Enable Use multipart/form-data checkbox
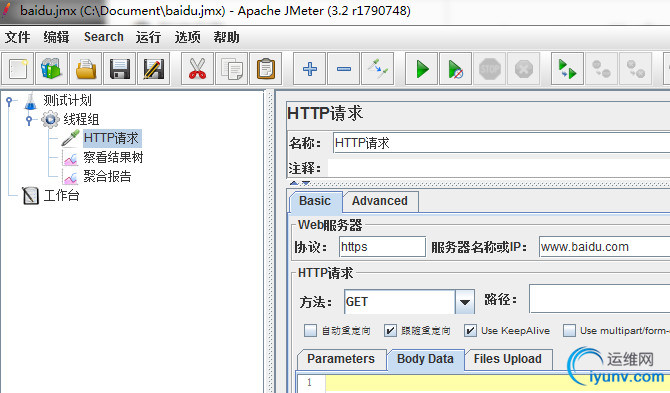Image resolution: width=670 pixels, height=393 pixels. point(569,330)
